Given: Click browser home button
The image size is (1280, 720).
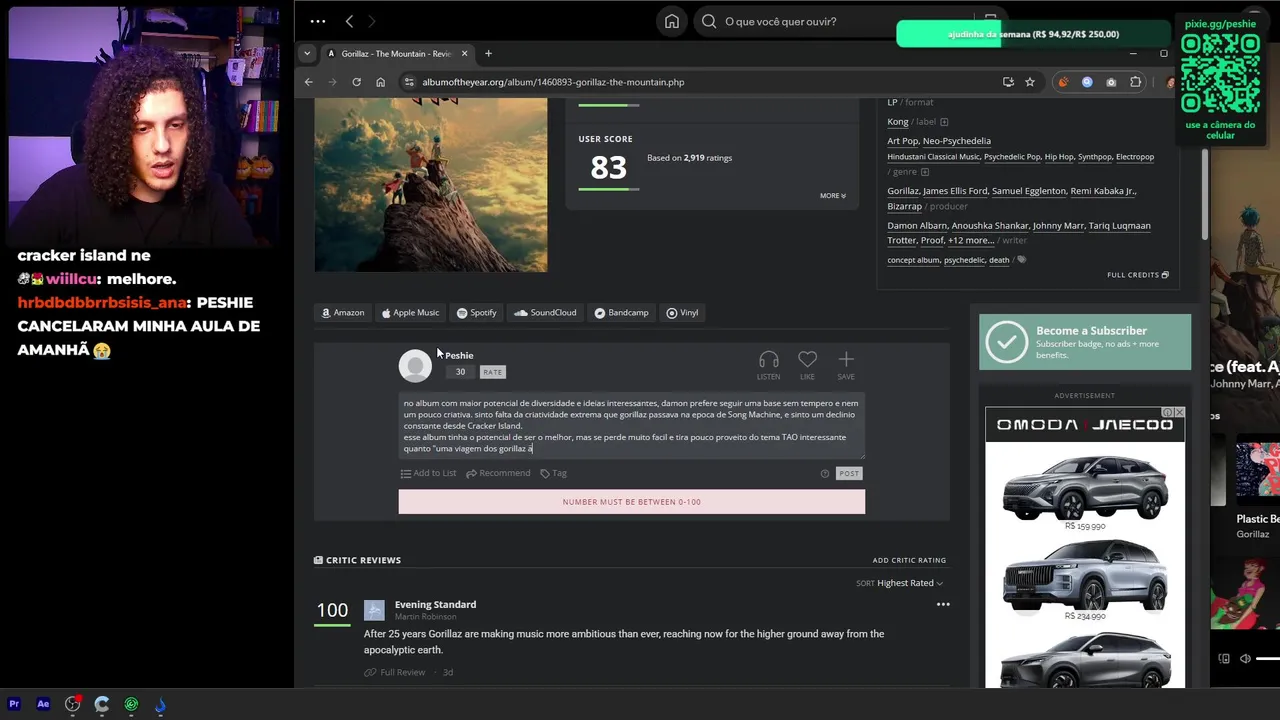Looking at the screenshot, I should pyautogui.click(x=380, y=82).
